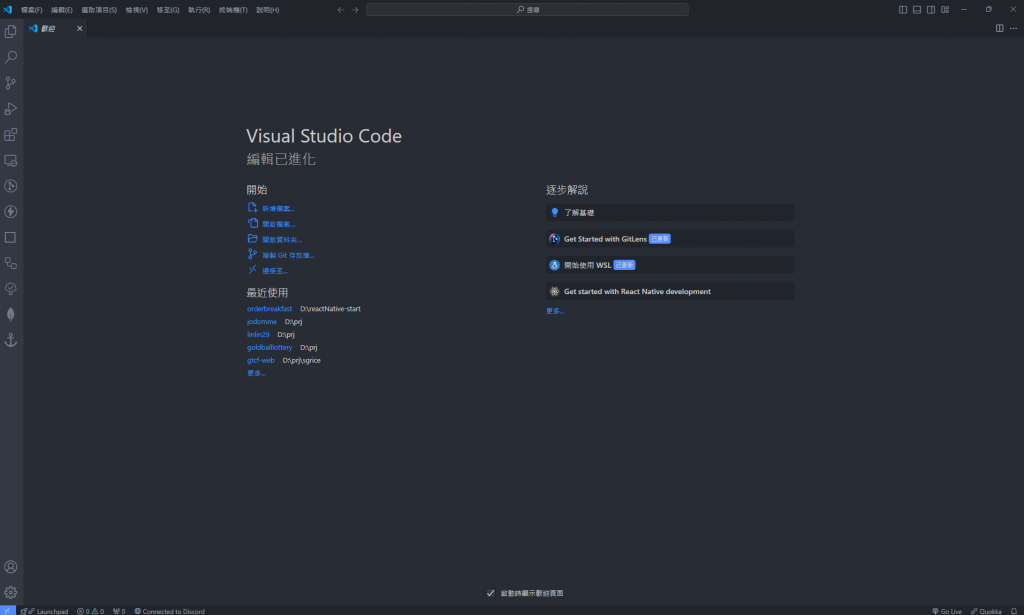Open the square icon extension view

point(10,238)
